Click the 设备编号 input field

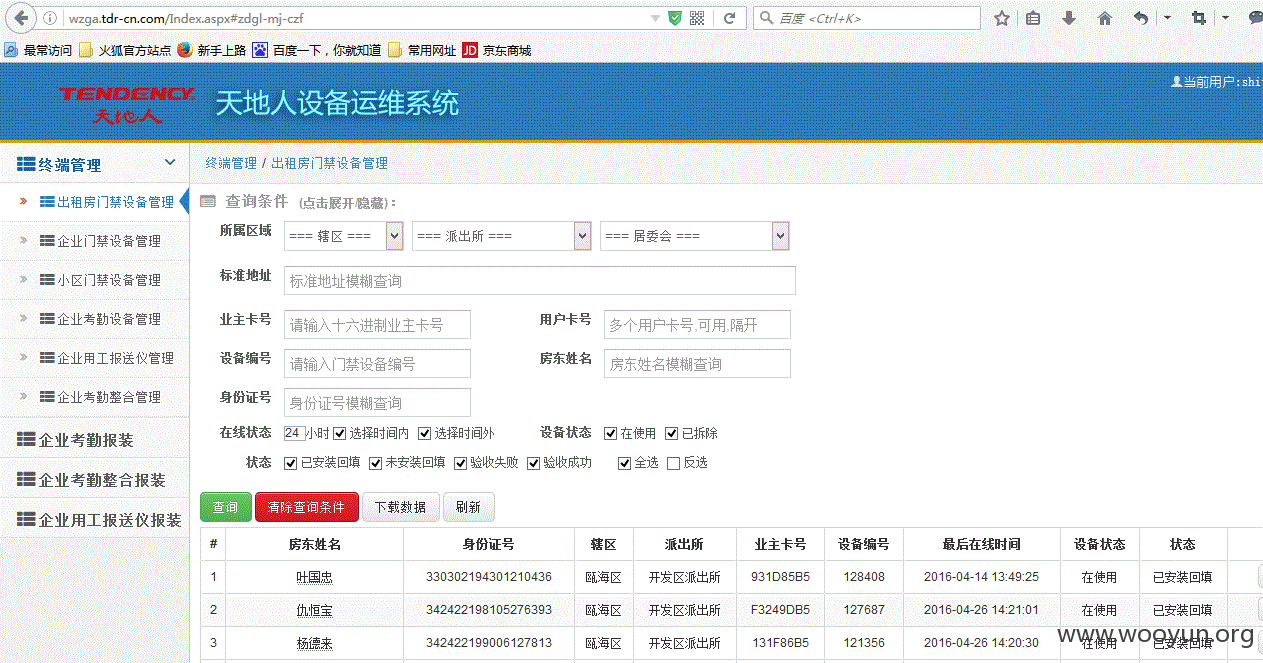tap(377, 364)
